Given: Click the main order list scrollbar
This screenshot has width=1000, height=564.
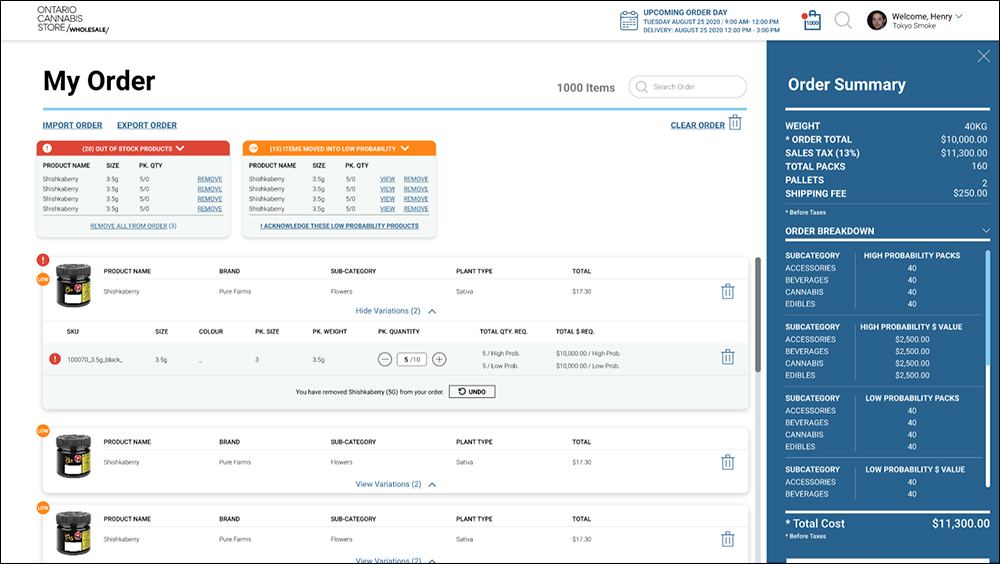Looking at the screenshot, I should tap(758, 315).
